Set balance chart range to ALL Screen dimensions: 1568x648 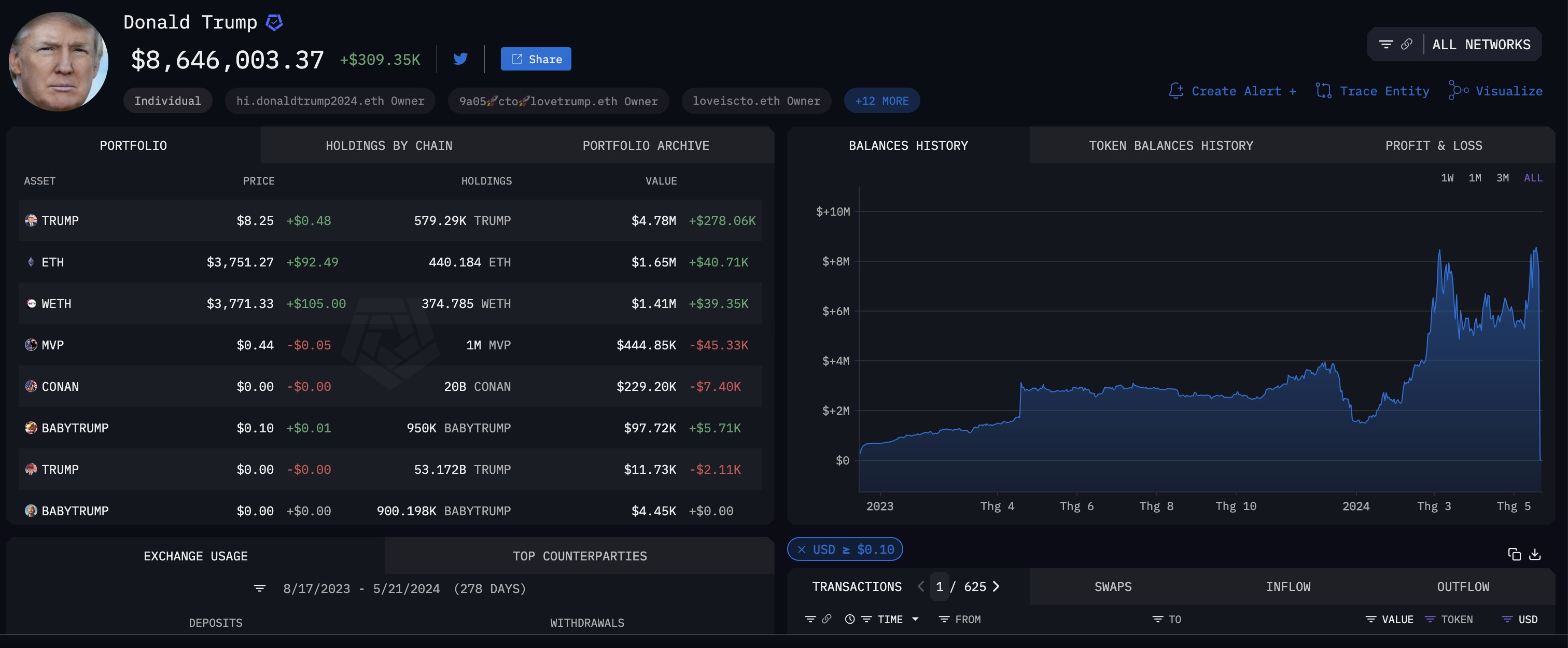pos(1533,178)
